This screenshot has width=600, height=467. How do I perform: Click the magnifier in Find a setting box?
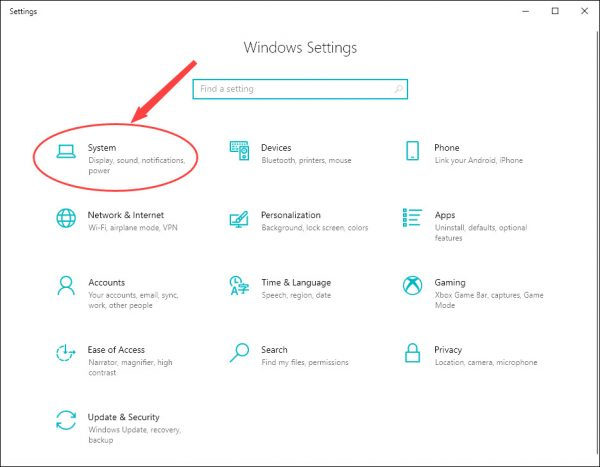click(x=398, y=89)
